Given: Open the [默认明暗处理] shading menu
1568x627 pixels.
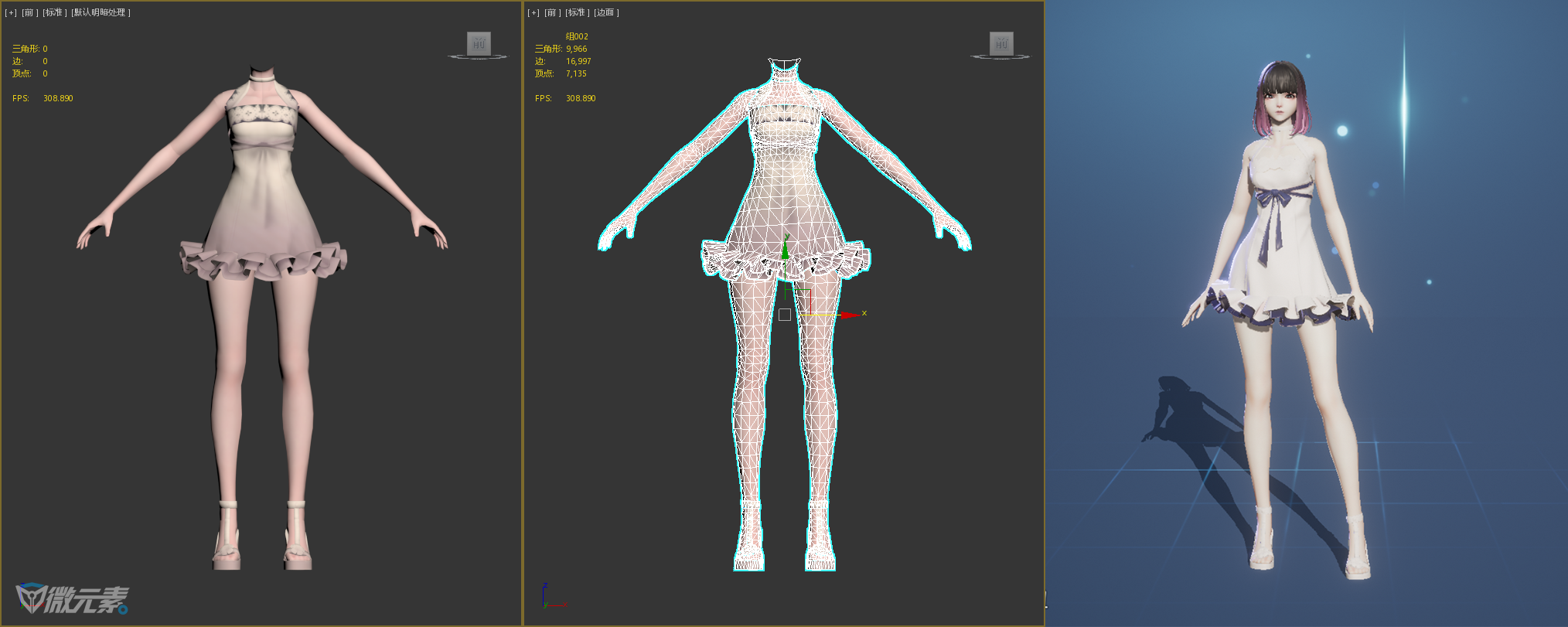Looking at the screenshot, I should coord(101,12).
